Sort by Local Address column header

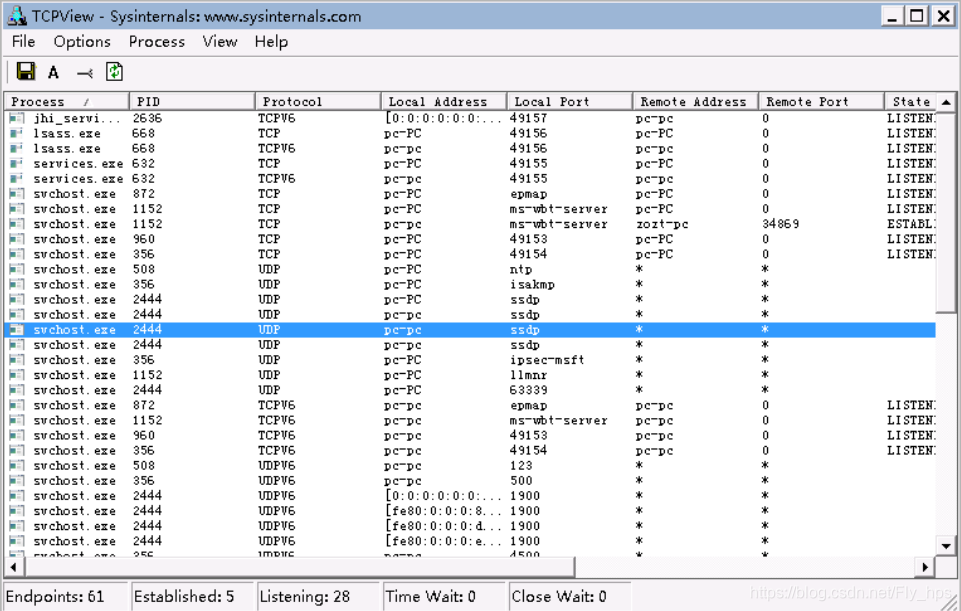click(x=444, y=102)
